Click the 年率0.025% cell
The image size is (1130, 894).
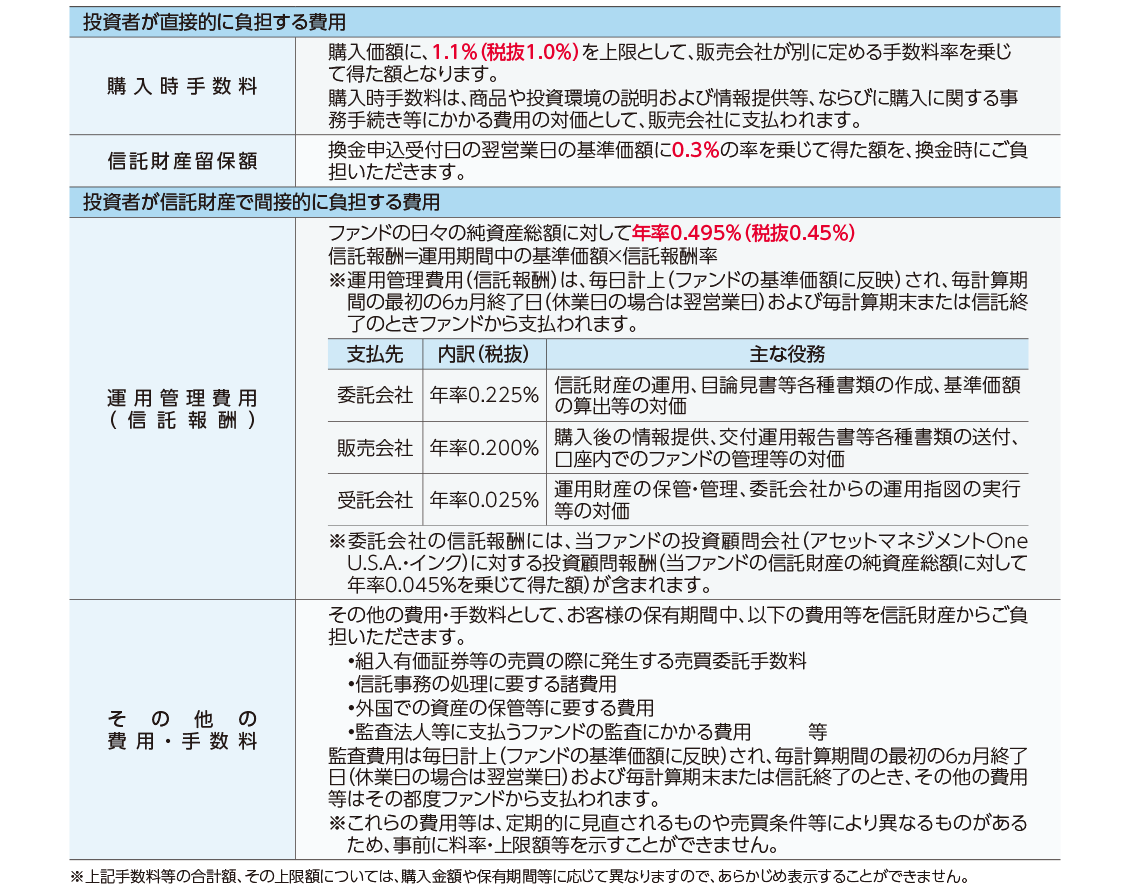coord(484,500)
